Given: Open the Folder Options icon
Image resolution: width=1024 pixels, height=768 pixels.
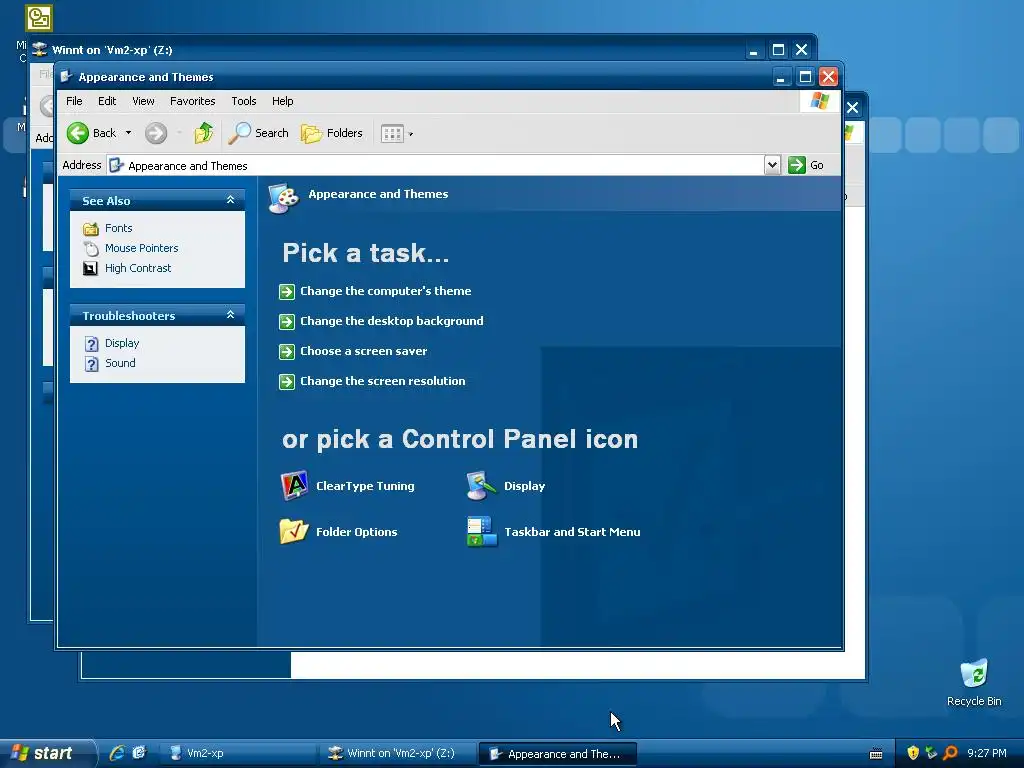Looking at the screenshot, I should click(294, 532).
